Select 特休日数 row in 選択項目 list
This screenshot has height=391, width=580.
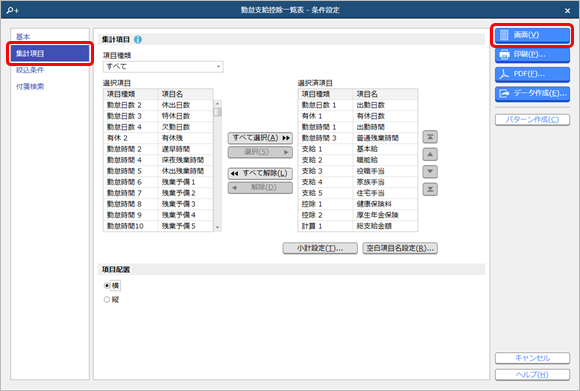pyautogui.click(x=158, y=116)
